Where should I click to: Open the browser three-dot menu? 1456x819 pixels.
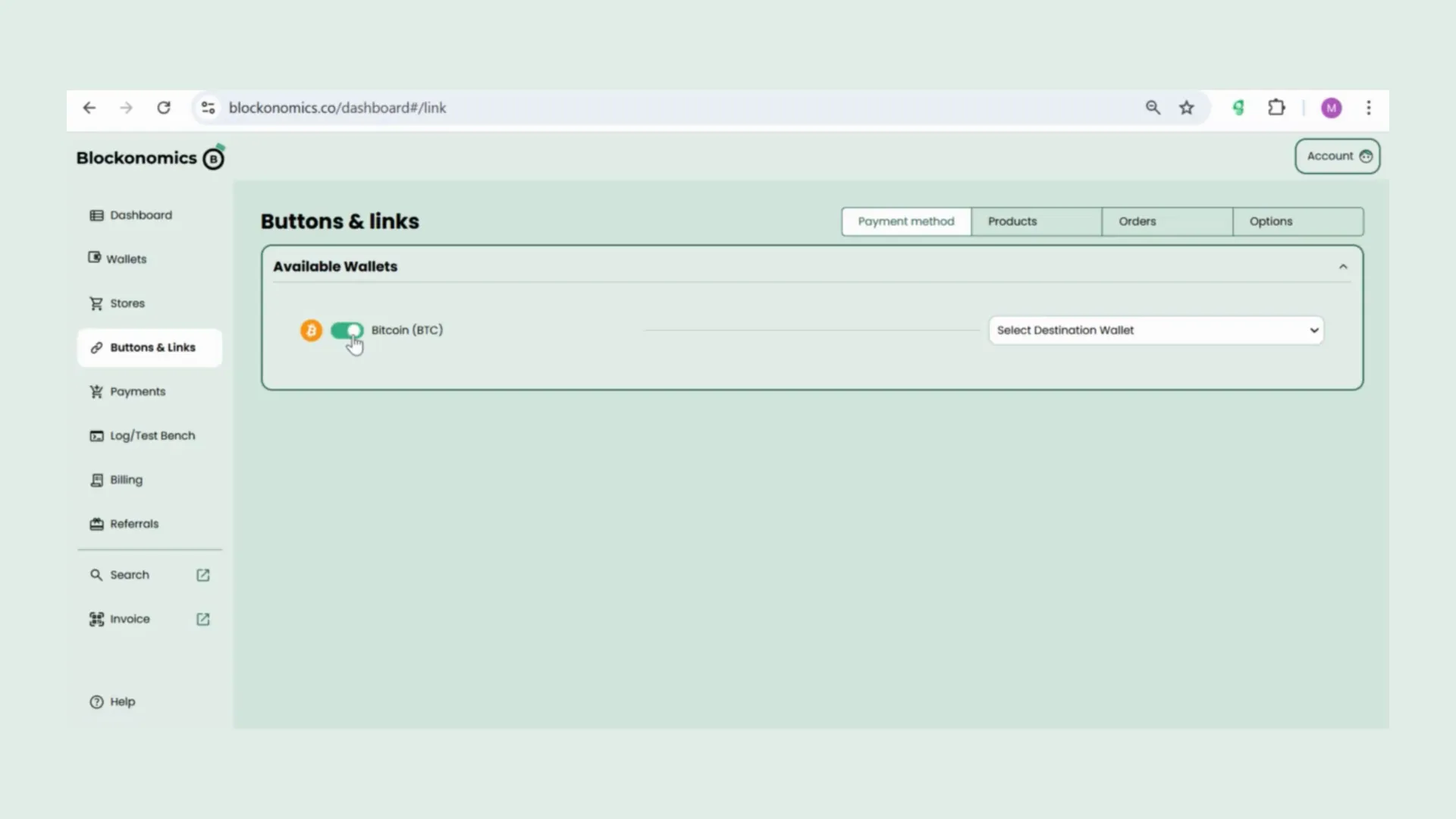(x=1369, y=108)
